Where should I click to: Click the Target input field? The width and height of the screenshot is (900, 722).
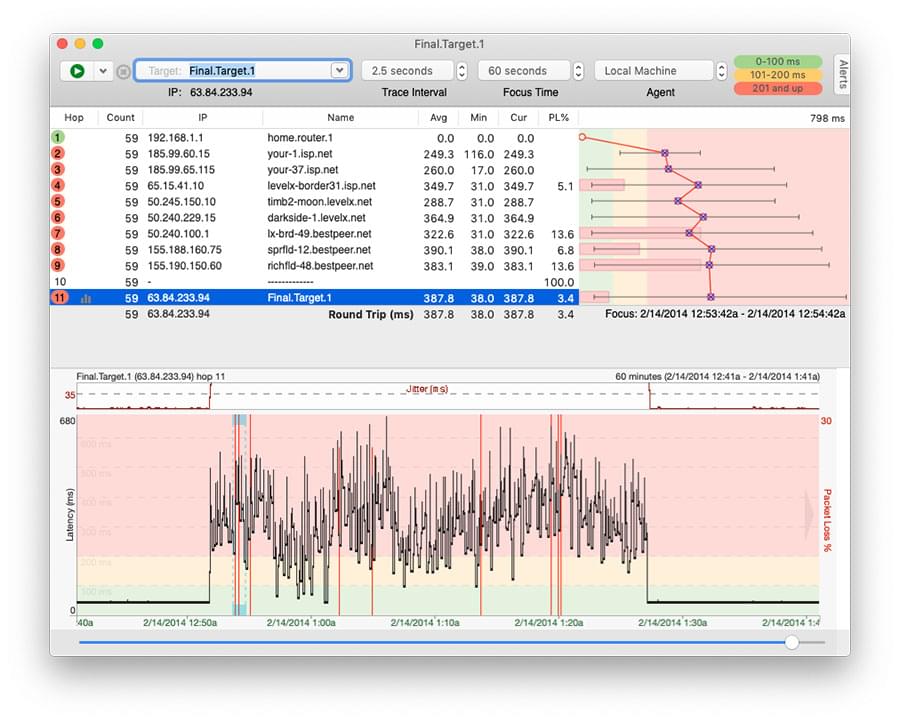tap(255, 71)
